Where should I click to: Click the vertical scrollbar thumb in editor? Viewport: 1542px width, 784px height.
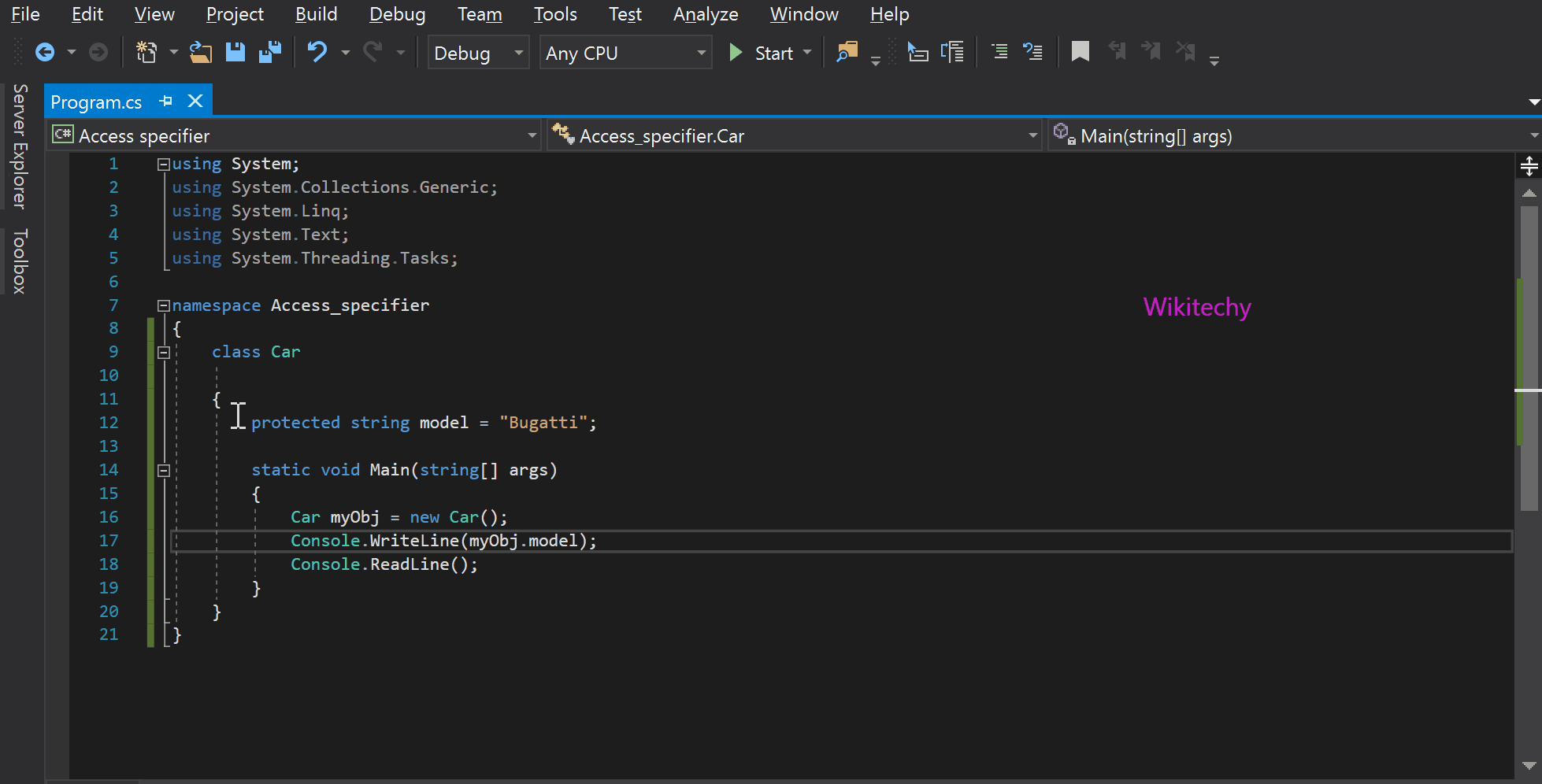point(1529,354)
